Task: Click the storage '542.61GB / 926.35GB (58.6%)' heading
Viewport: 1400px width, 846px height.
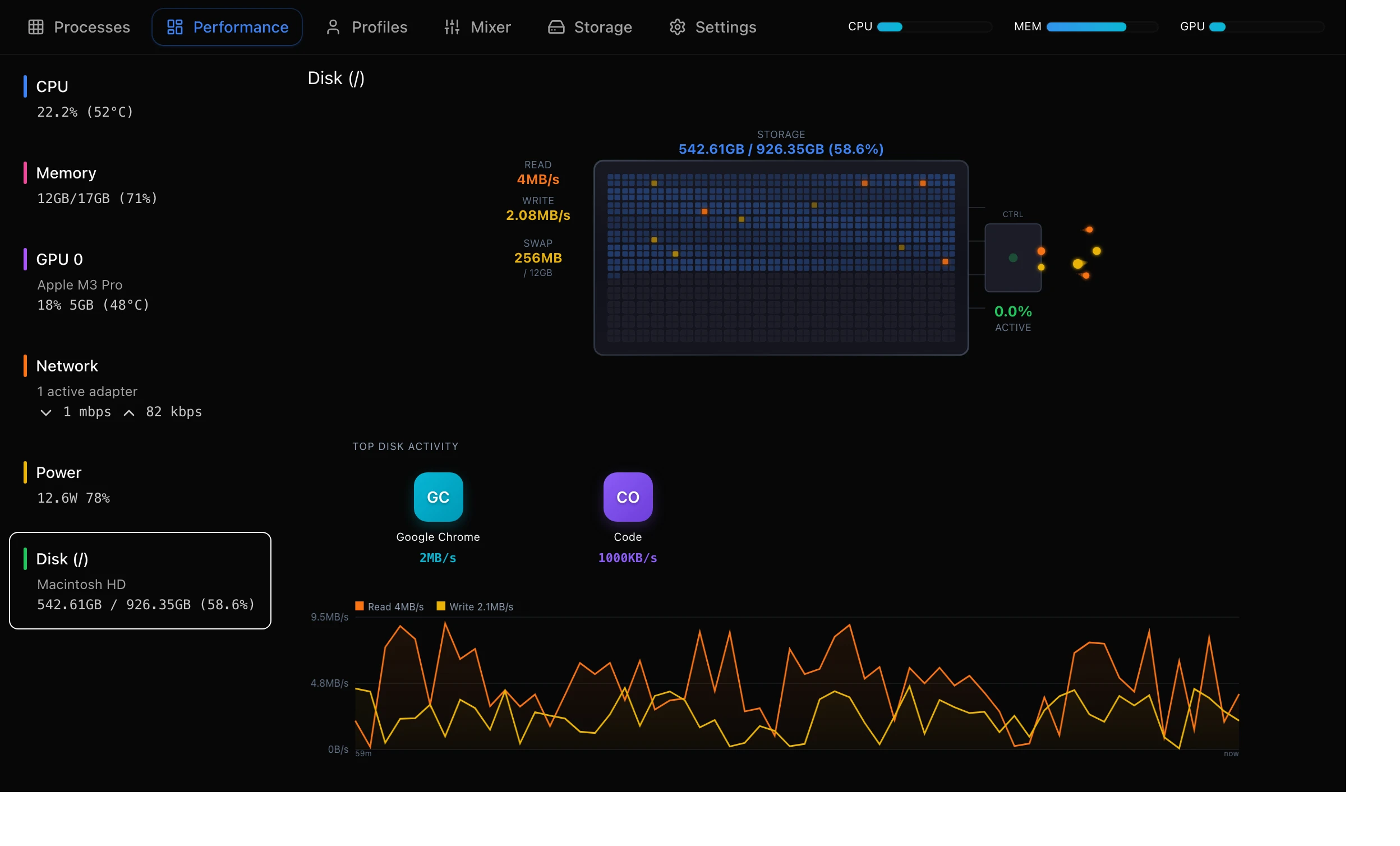Action: 781,149
